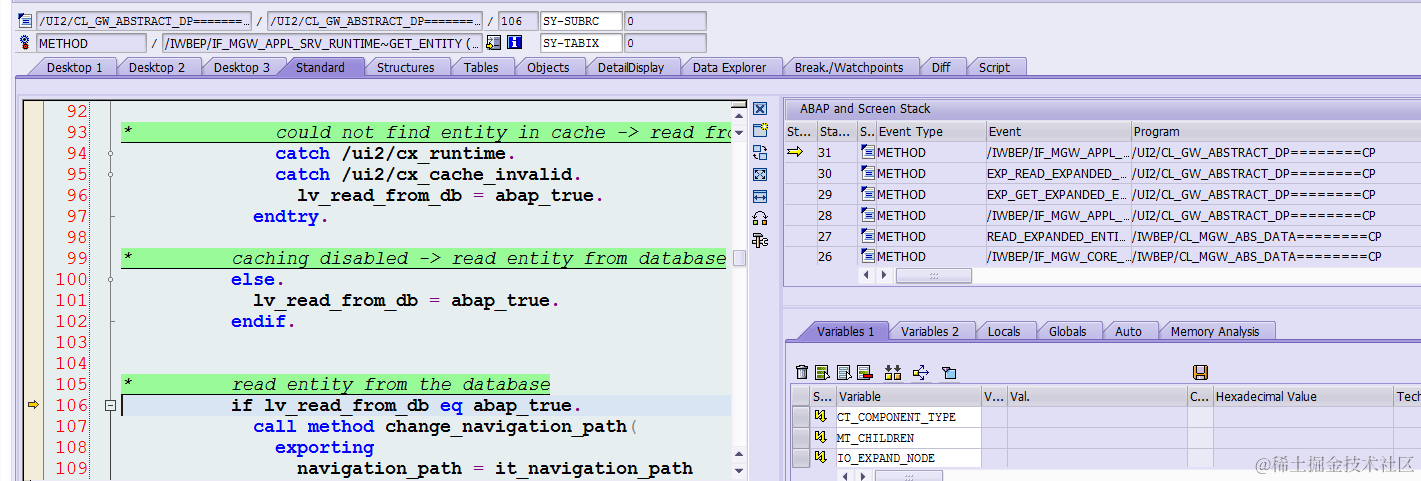Click pencil icon beside IO_EXPAND_NODE
Screen dimensions: 1421x481
click(821, 458)
